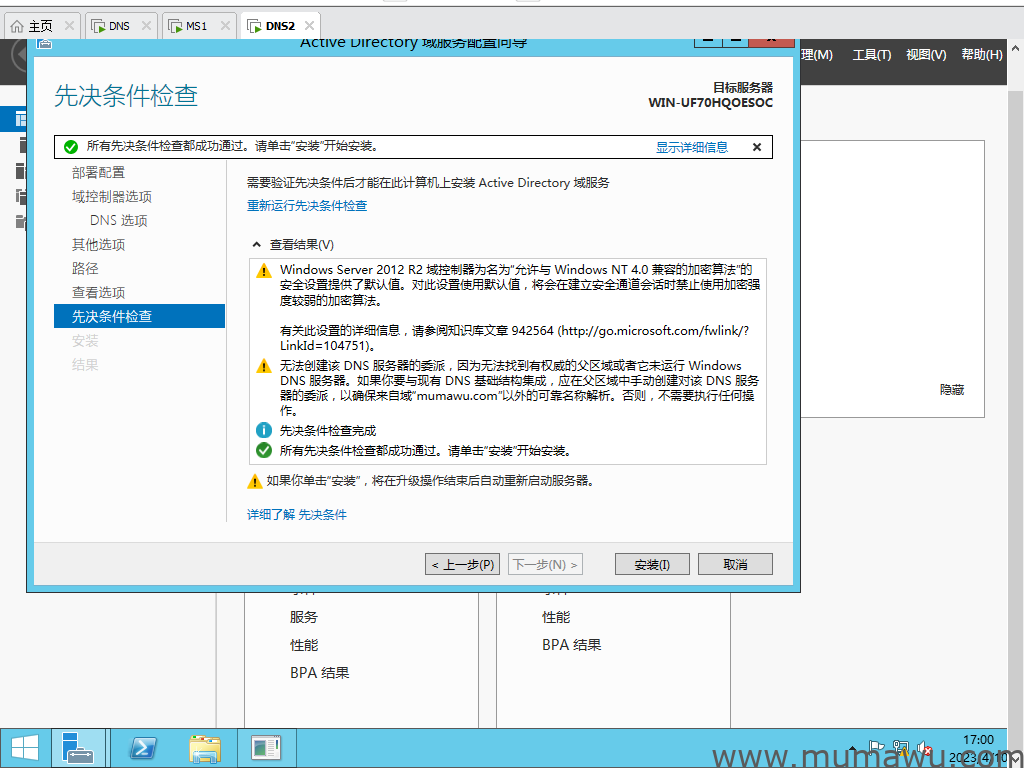This screenshot has width=1024, height=768.
Task: Open the 工具(T) menu
Action: (871, 55)
